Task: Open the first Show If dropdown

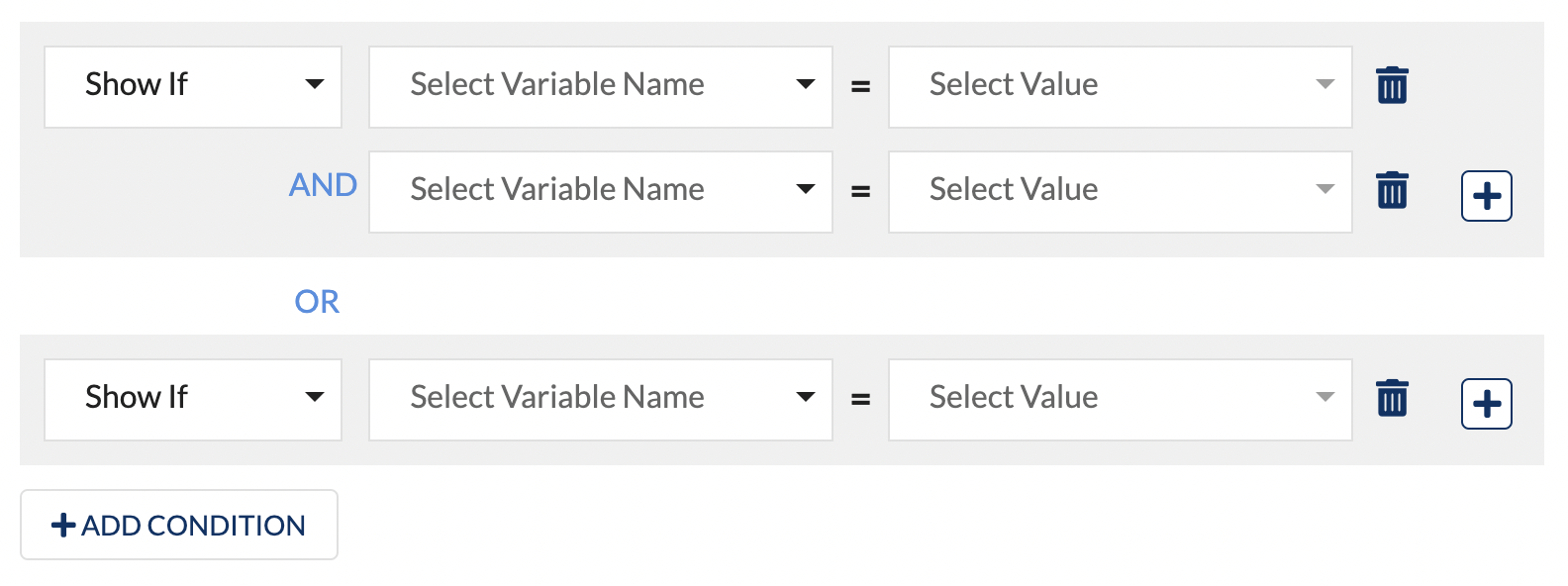Action: click(193, 87)
